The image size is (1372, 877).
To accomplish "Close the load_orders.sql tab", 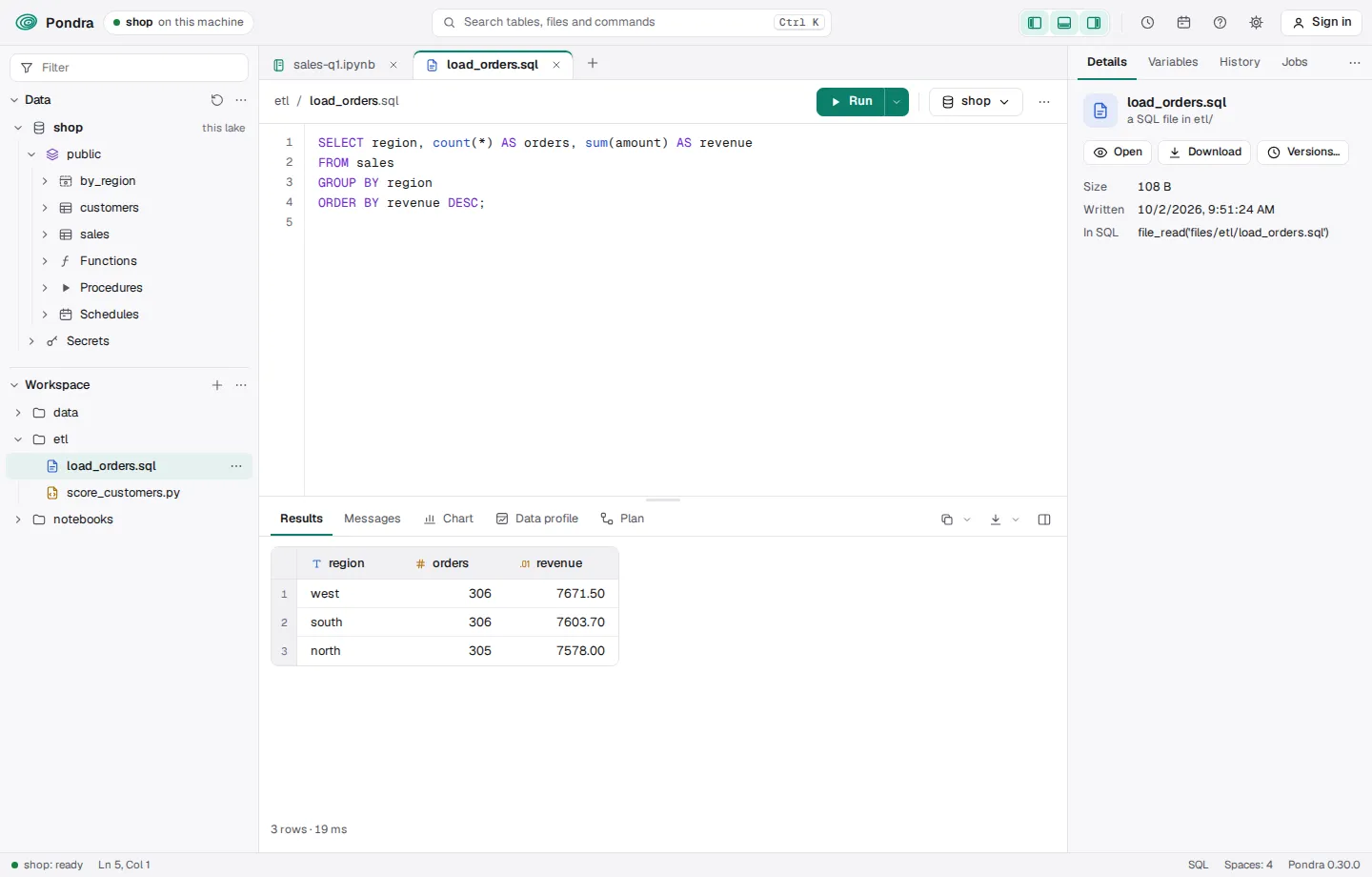I will pos(556,65).
